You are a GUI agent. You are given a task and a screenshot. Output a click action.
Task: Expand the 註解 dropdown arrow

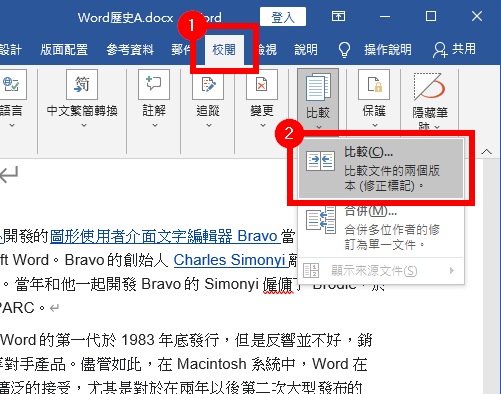tap(155, 125)
